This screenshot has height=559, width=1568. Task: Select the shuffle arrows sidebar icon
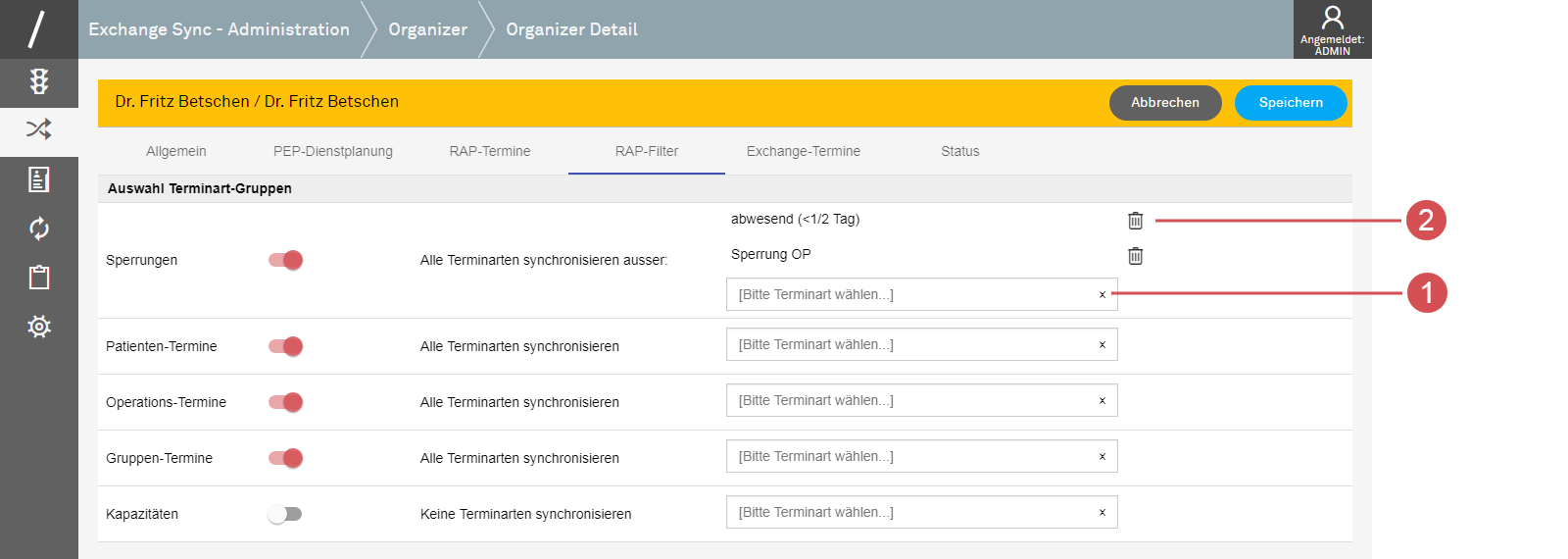coord(39,128)
